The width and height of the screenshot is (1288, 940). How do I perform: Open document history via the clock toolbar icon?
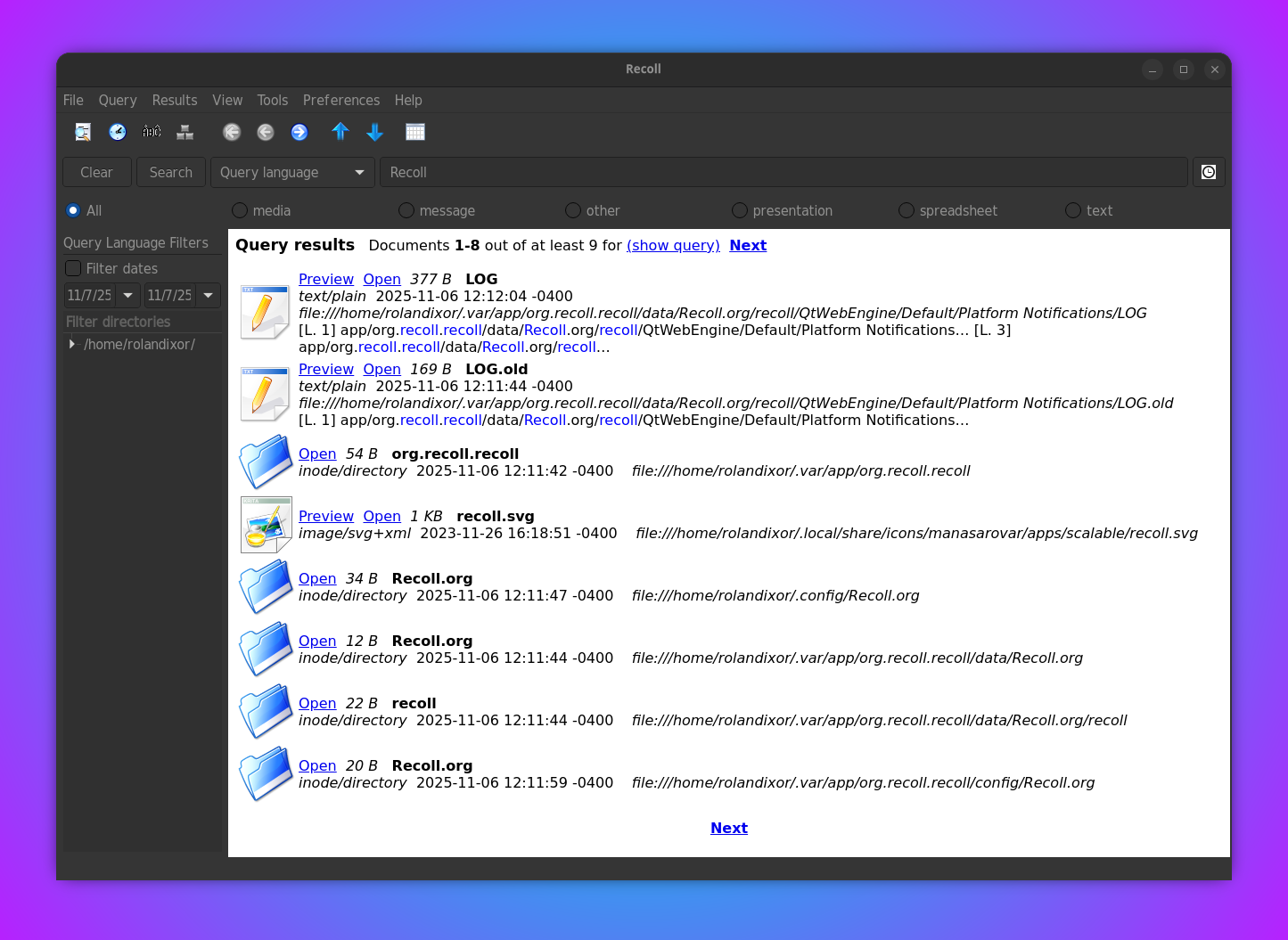point(118,131)
